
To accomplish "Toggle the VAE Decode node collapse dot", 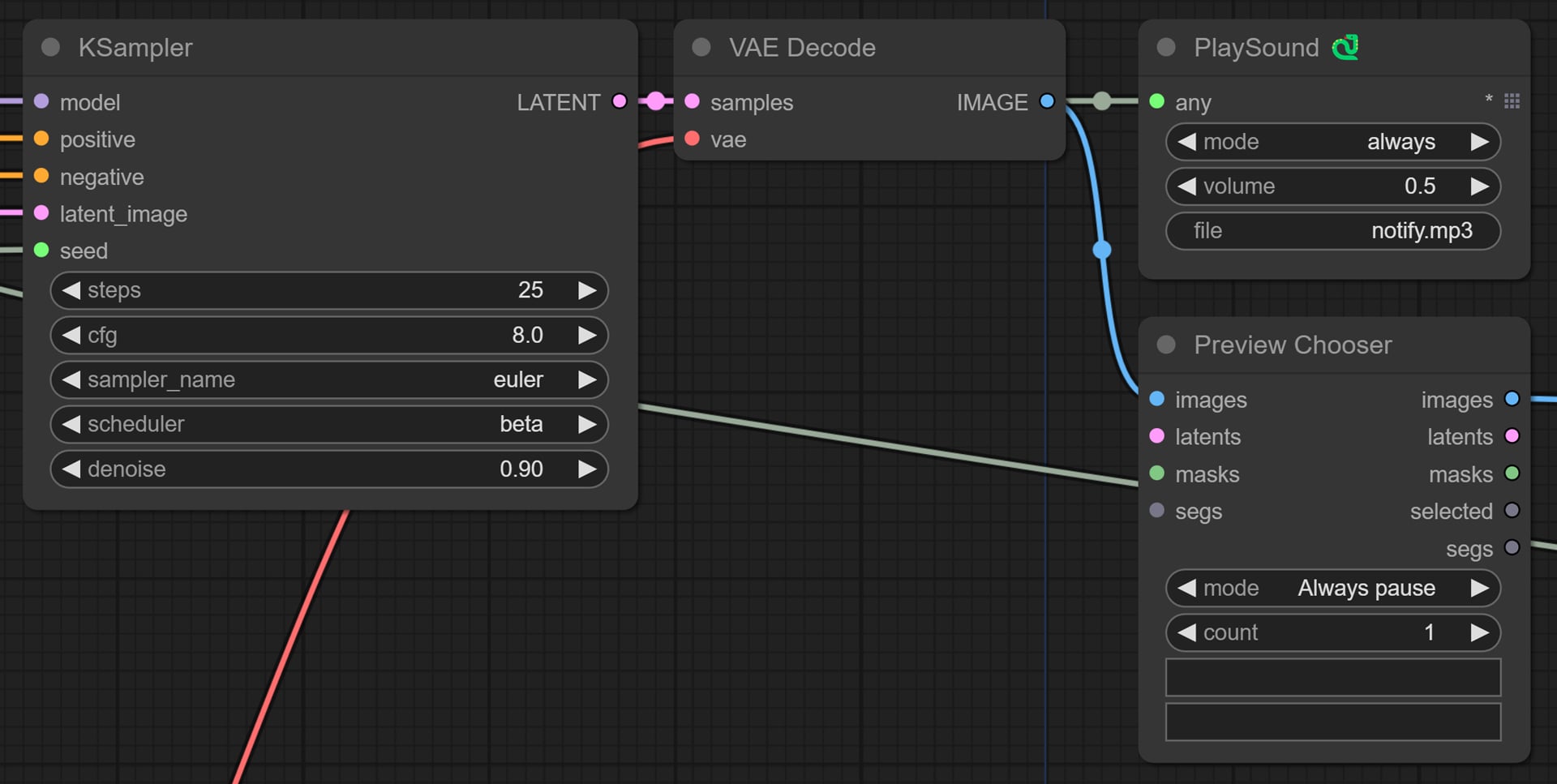I will pos(701,47).
